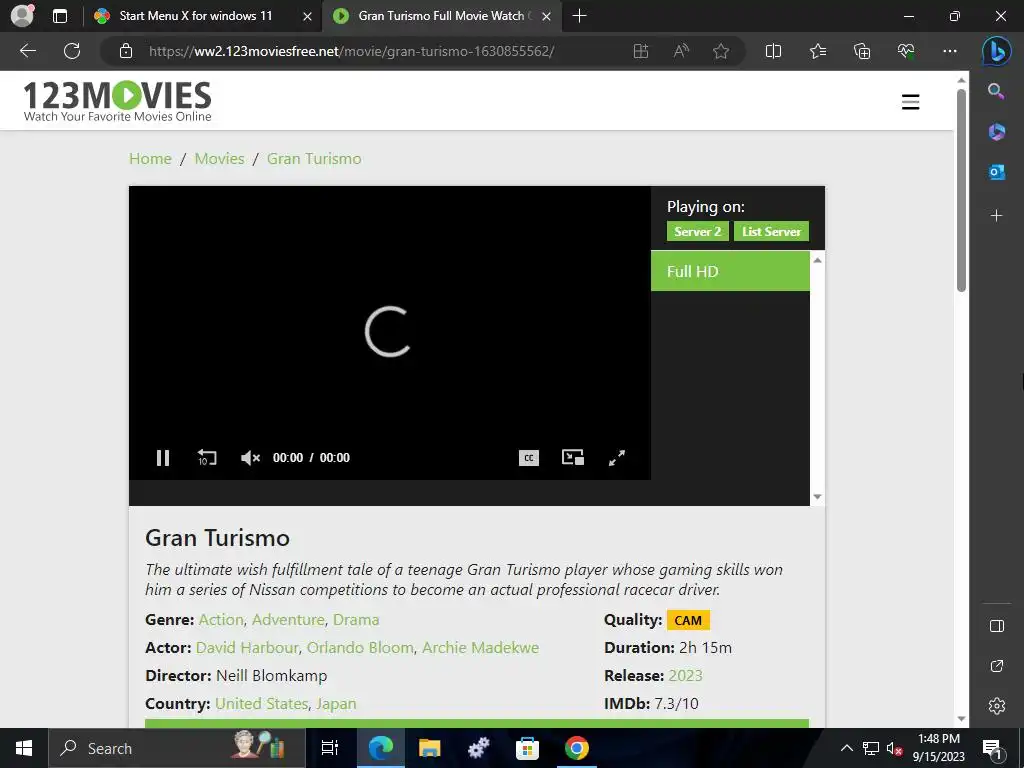The image size is (1024, 768).
Task: Open File Explorer from taskbar
Action: (x=429, y=748)
